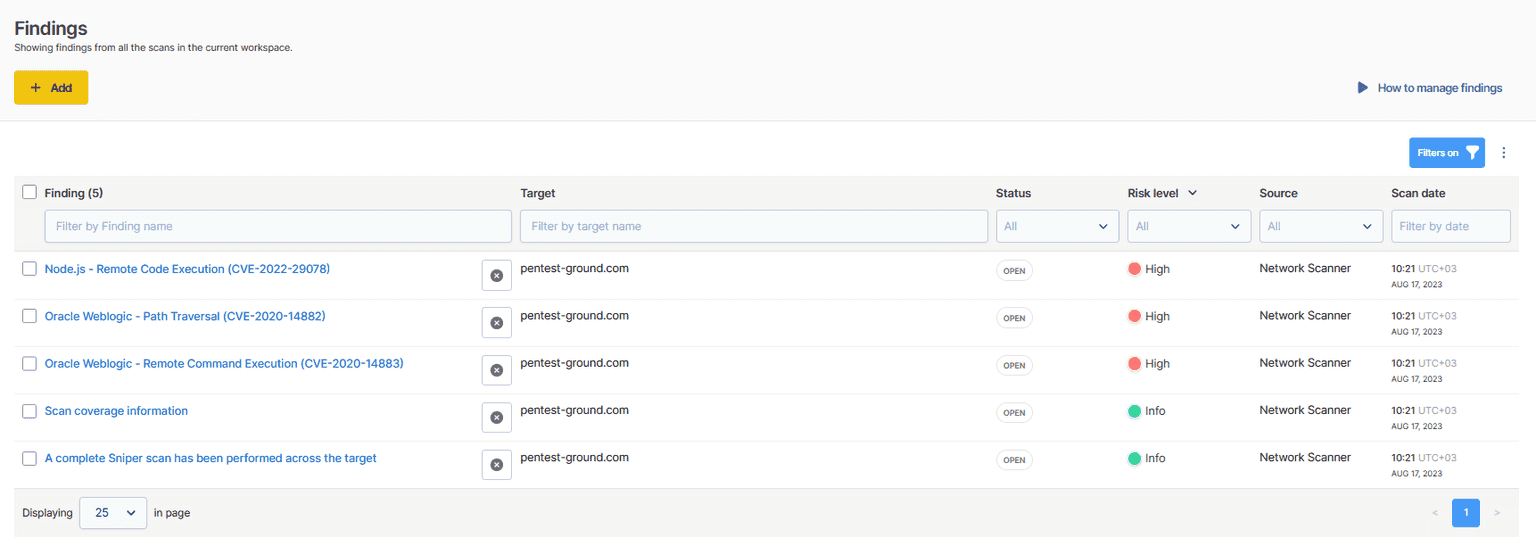Open the three-dot options menu
This screenshot has height=547, width=1536.
[1503, 153]
